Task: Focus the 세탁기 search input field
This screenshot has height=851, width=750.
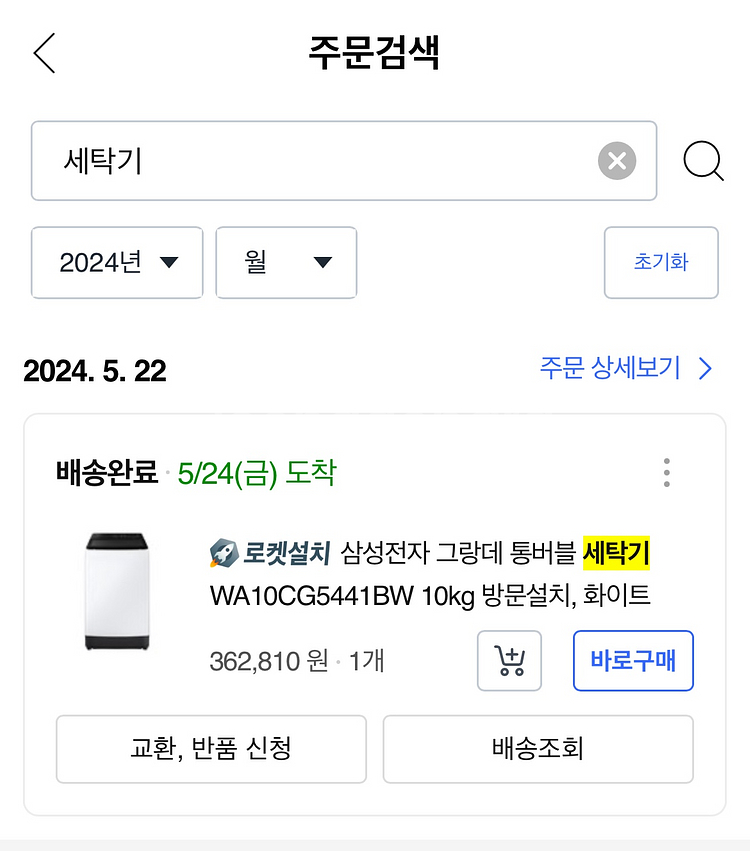Action: point(344,161)
